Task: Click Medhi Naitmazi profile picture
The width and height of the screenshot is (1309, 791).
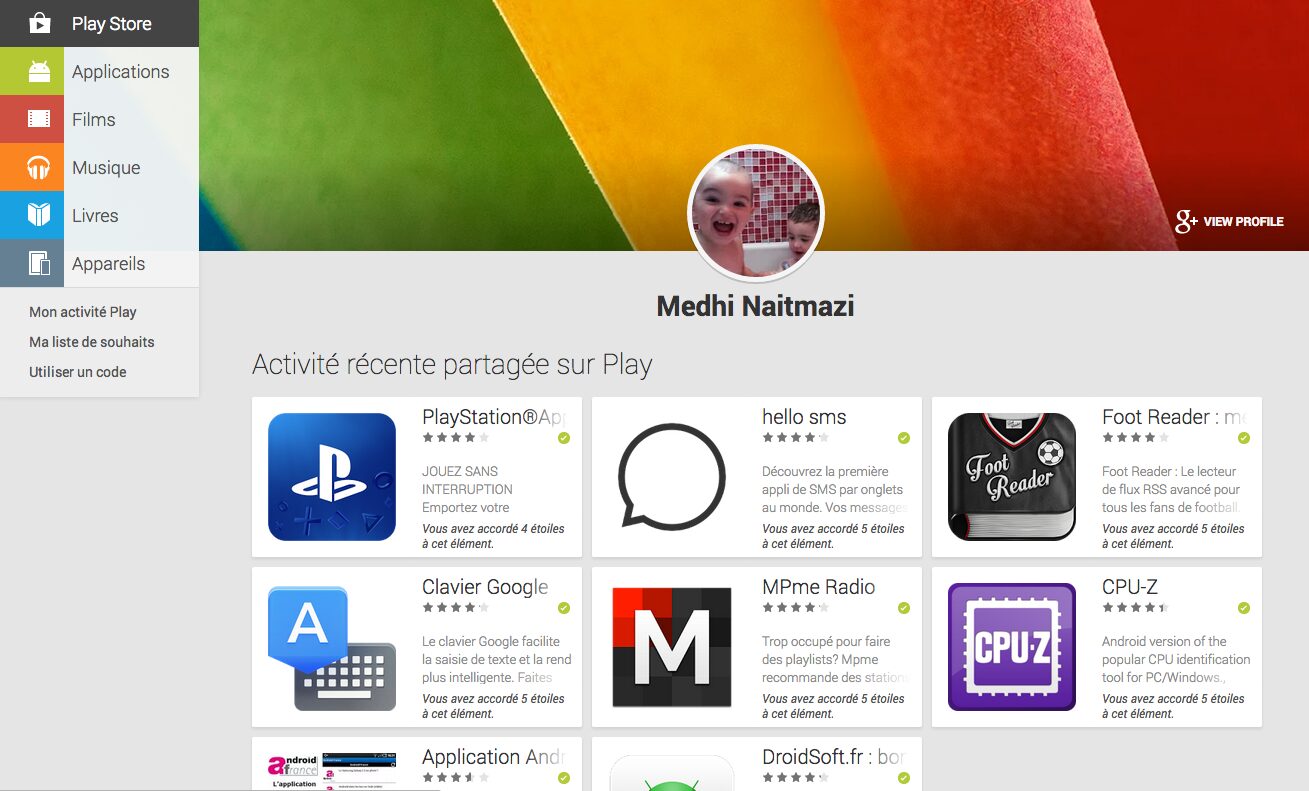Action: pos(756,214)
